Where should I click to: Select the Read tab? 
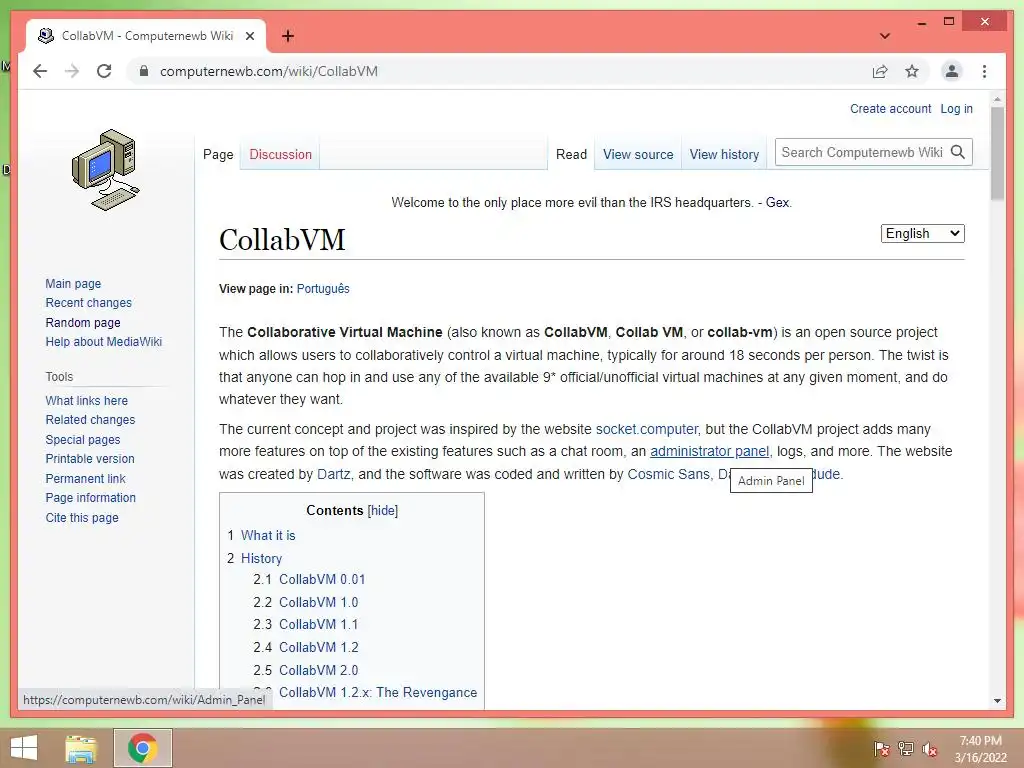click(571, 155)
